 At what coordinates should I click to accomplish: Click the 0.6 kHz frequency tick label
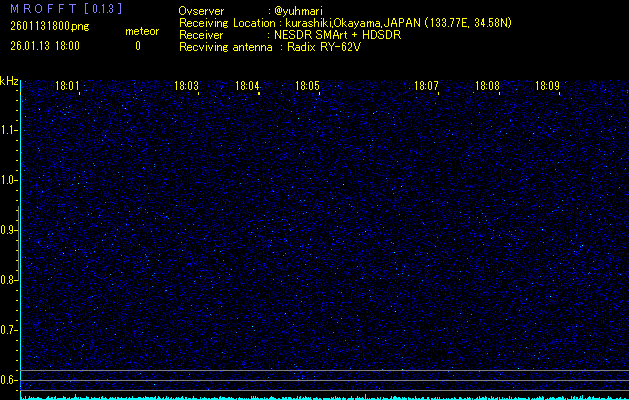[8, 379]
